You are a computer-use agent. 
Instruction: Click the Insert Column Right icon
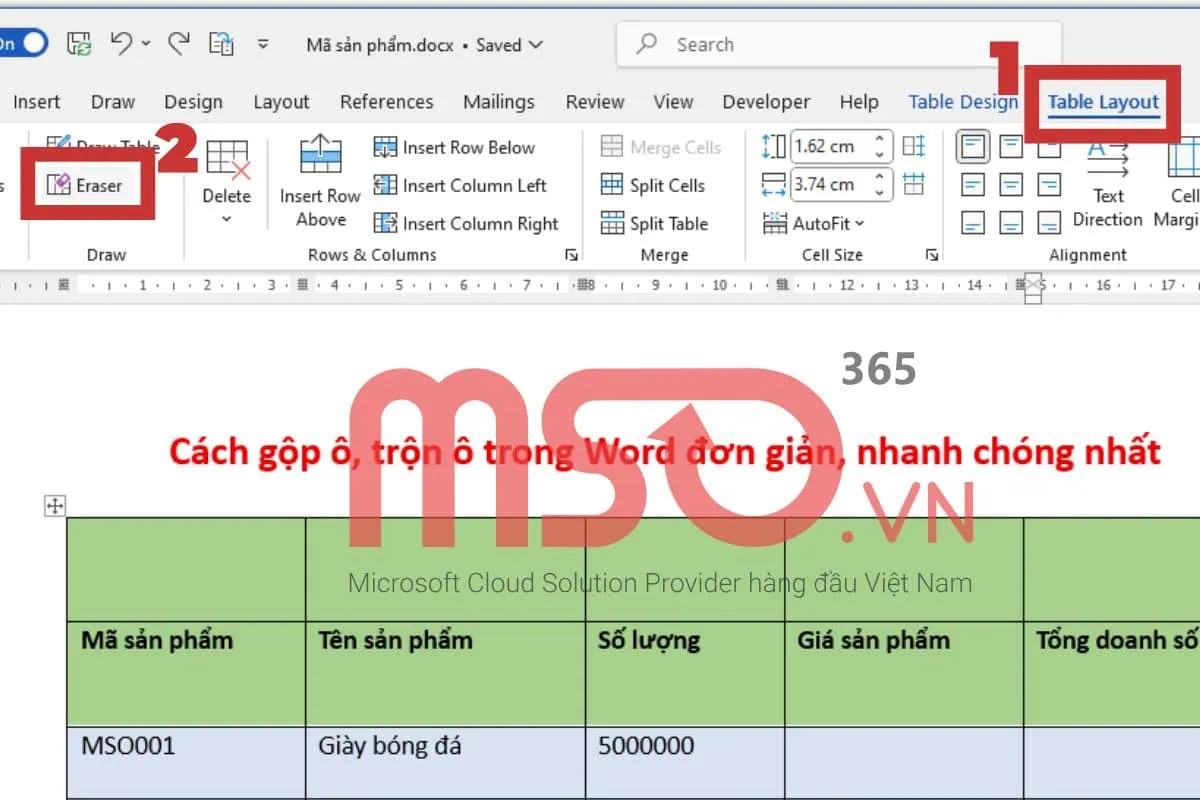(387, 223)
